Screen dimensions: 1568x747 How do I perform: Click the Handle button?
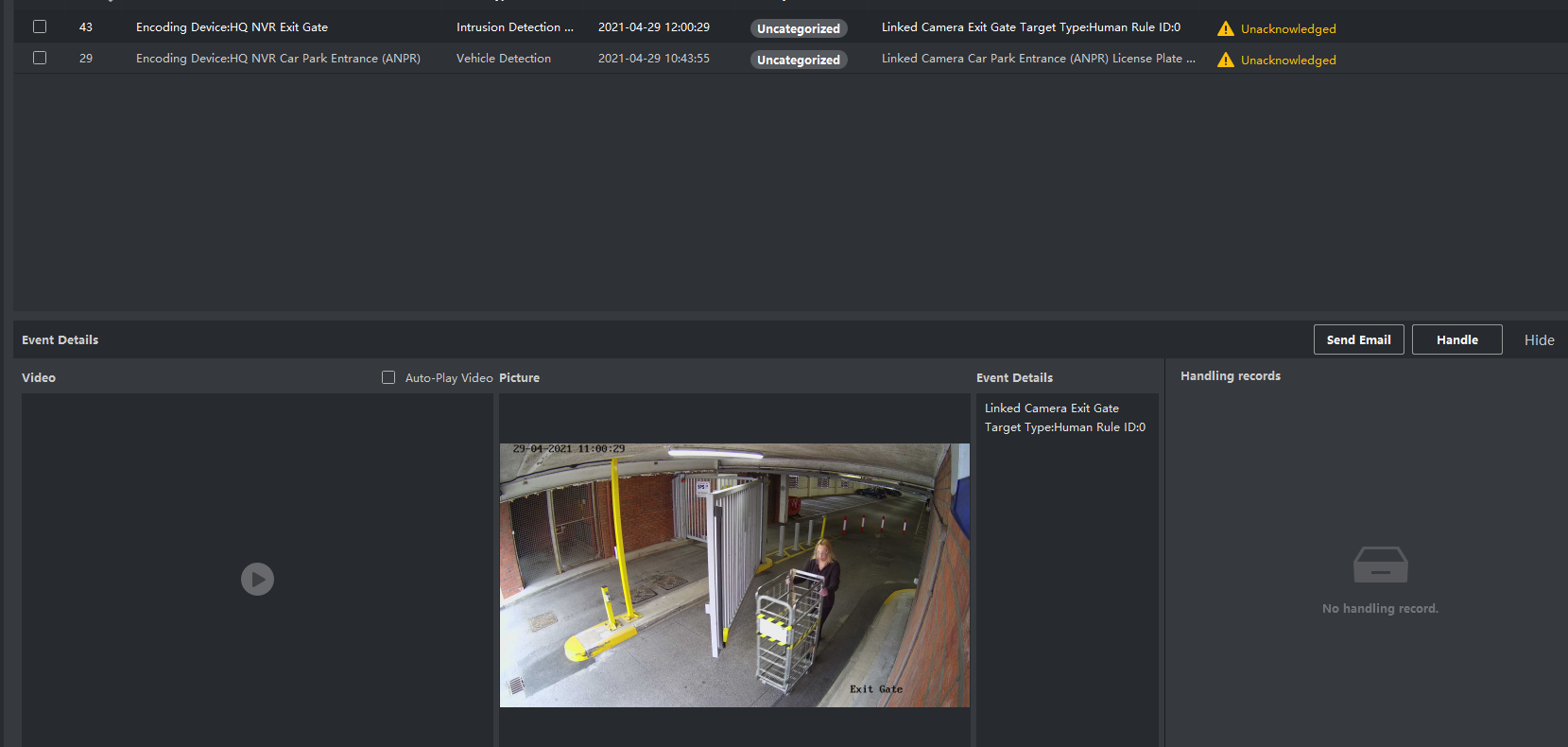(x=1456, y=339)
